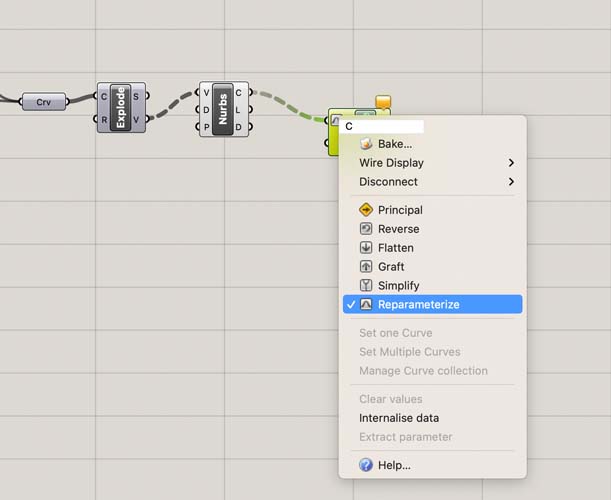Viewport: 611px width, 500px height.
Task: Click the L output of Nurbs
Action: click(238, 110)
